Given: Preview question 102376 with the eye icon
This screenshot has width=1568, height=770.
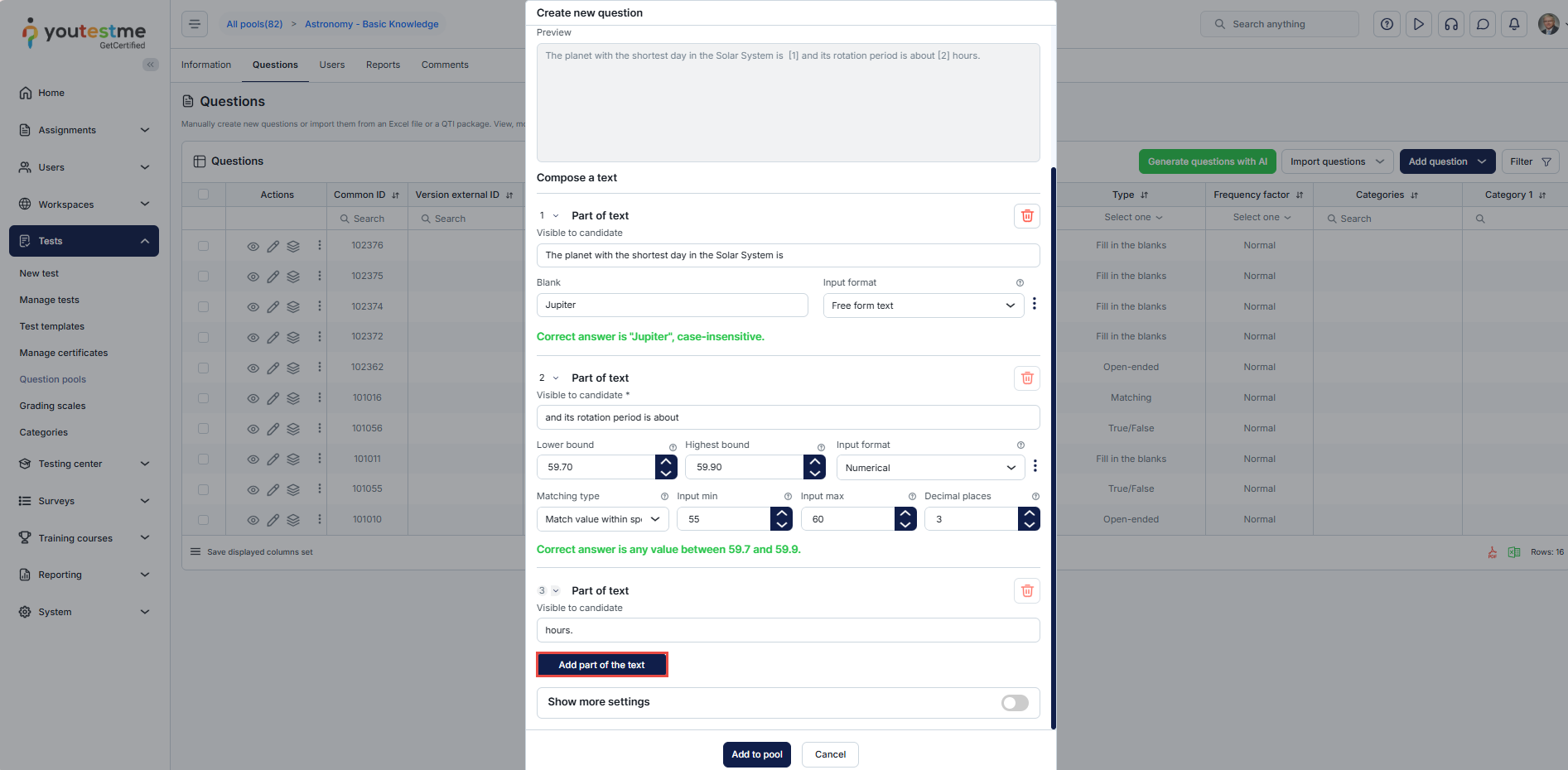Looking at the screenshot, I should click(x=253, y=247).
